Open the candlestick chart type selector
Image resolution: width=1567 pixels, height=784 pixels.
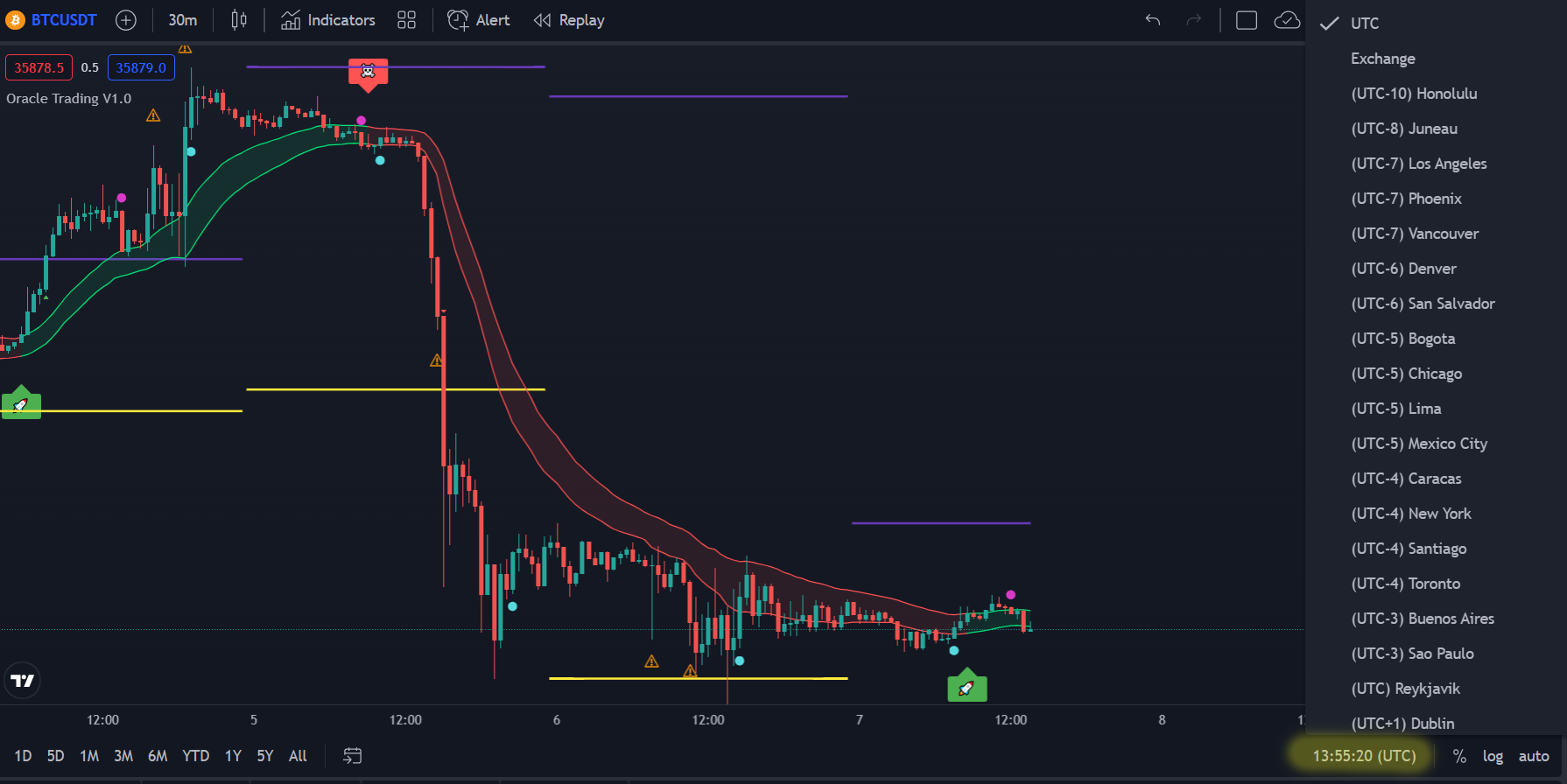[x=239, y=20]
